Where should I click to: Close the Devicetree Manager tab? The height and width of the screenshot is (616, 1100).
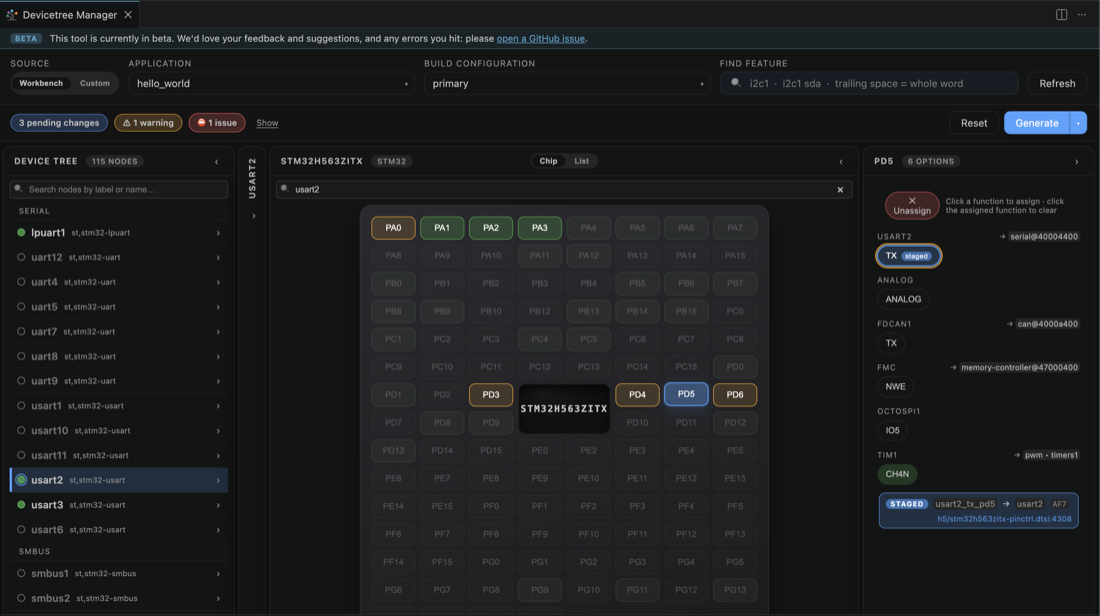tap(128, 15)
